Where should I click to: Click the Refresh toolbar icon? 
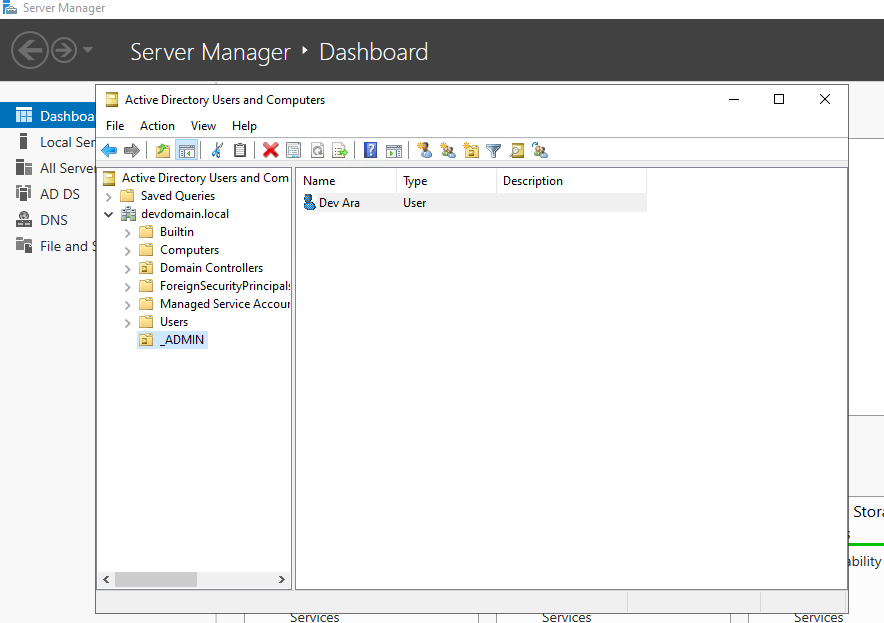coord(317,151)
